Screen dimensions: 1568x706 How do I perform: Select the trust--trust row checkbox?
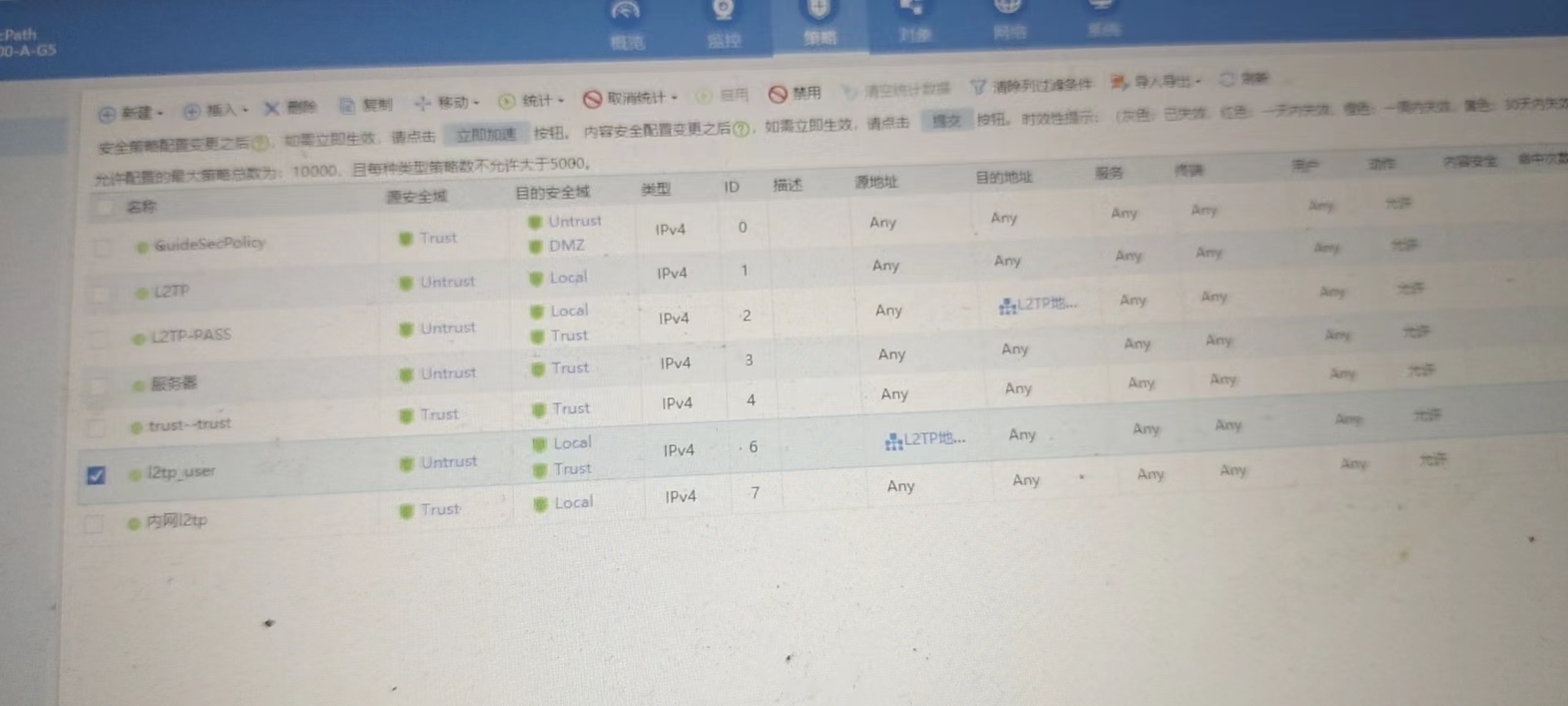point(96,428)
